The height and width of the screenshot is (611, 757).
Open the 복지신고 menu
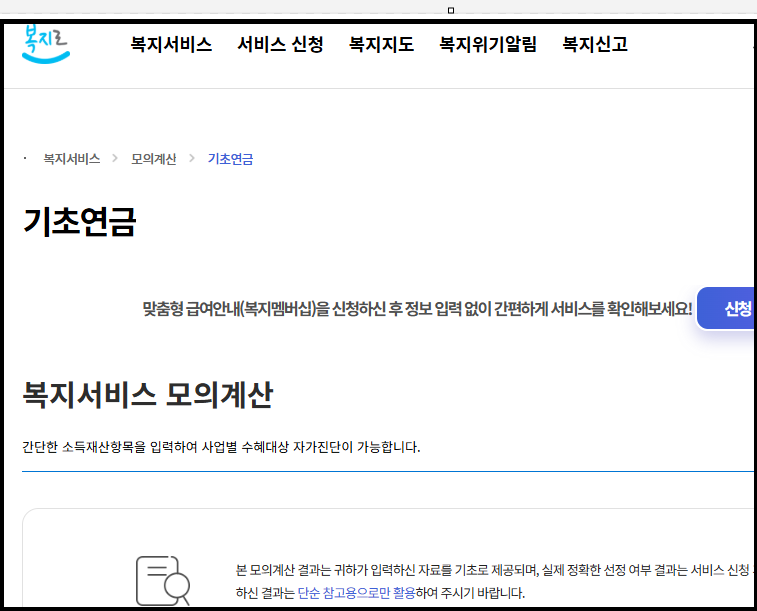click(x=595, y=44)
